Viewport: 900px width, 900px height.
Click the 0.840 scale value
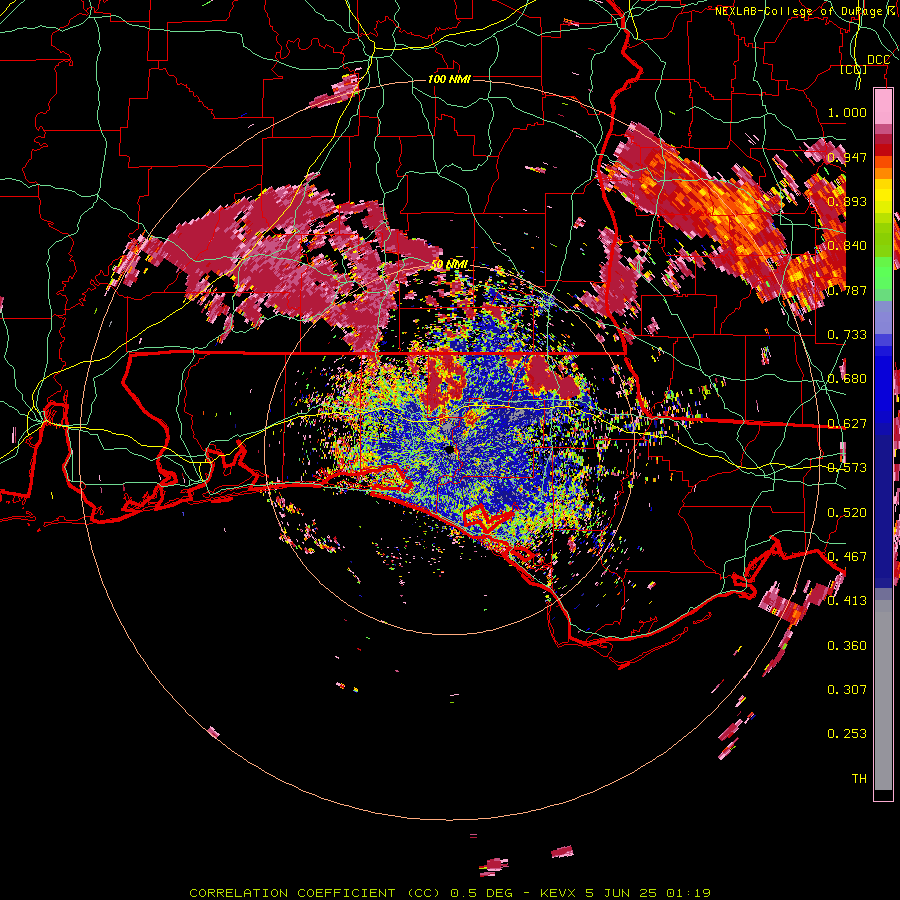coord(847,246)
